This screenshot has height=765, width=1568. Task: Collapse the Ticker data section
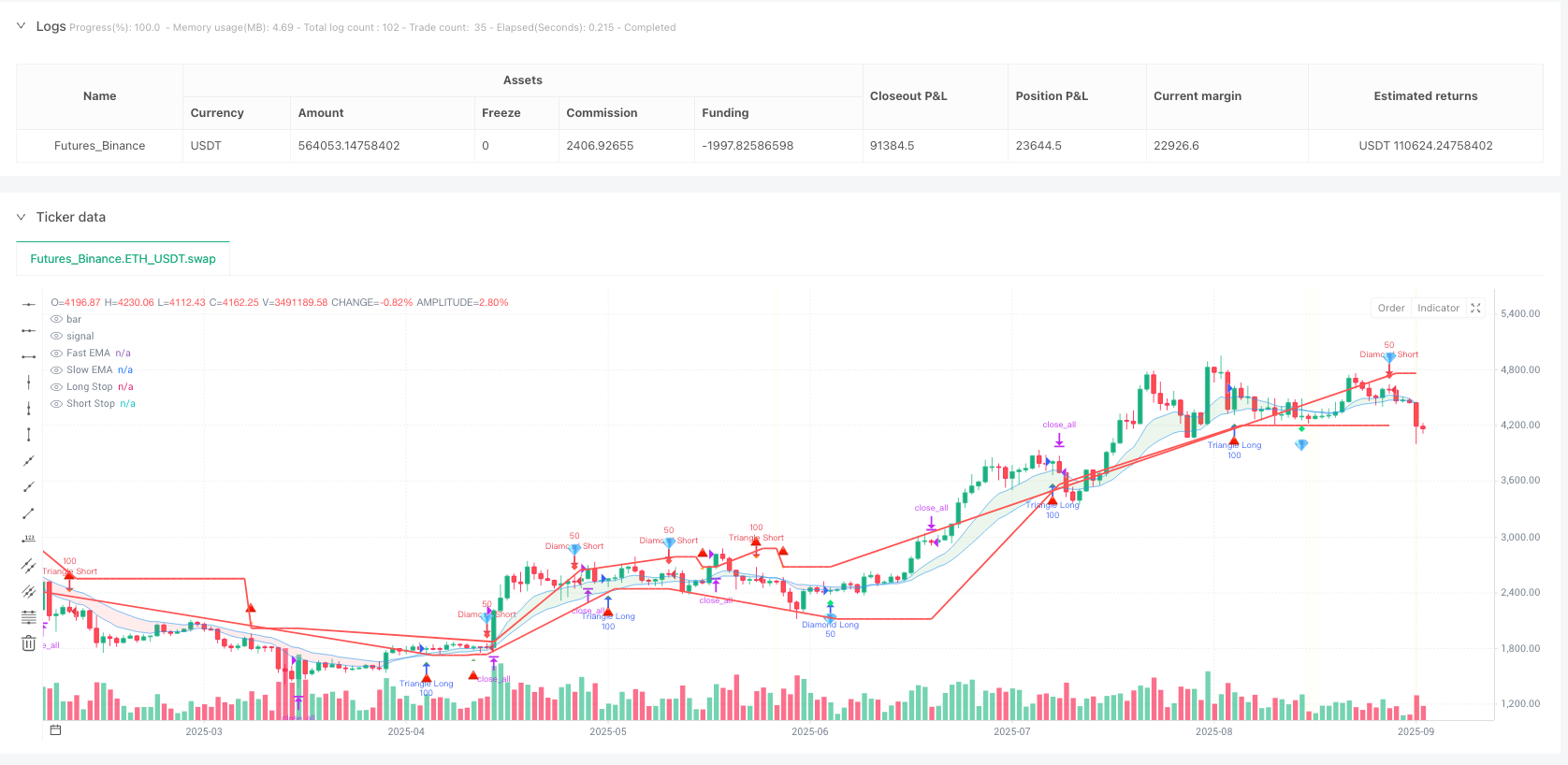coord(22,217)
